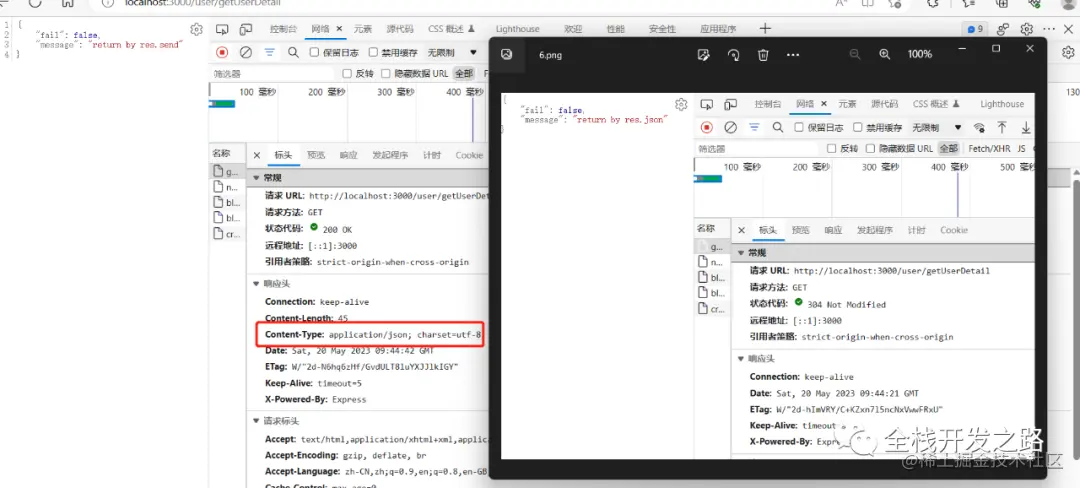The height and width of the screenshot is (488, 1080).
Task: Close the Network tab with its small x
Action: point(339,29)
